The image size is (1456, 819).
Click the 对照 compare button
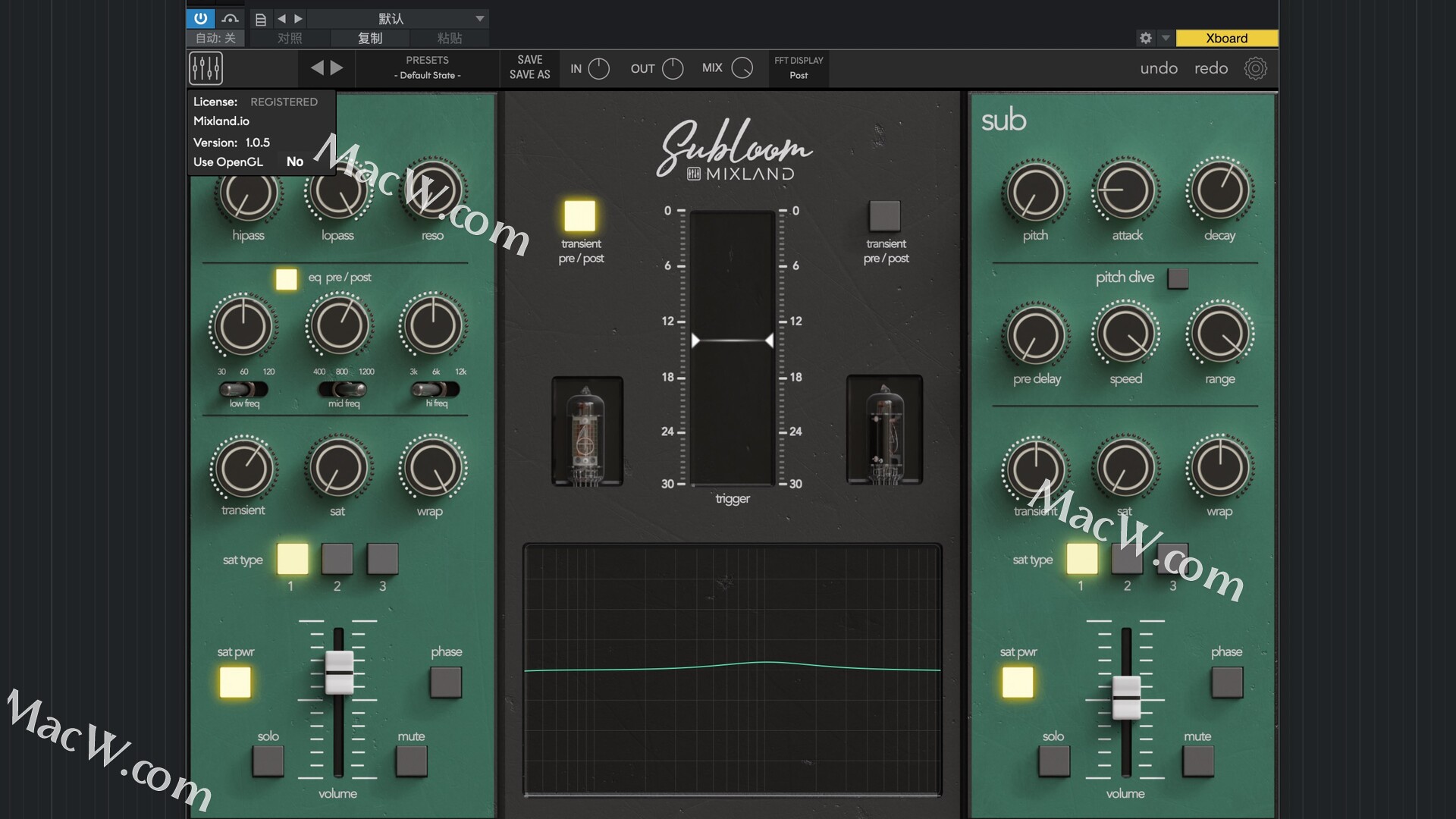[x=290, y=38]
